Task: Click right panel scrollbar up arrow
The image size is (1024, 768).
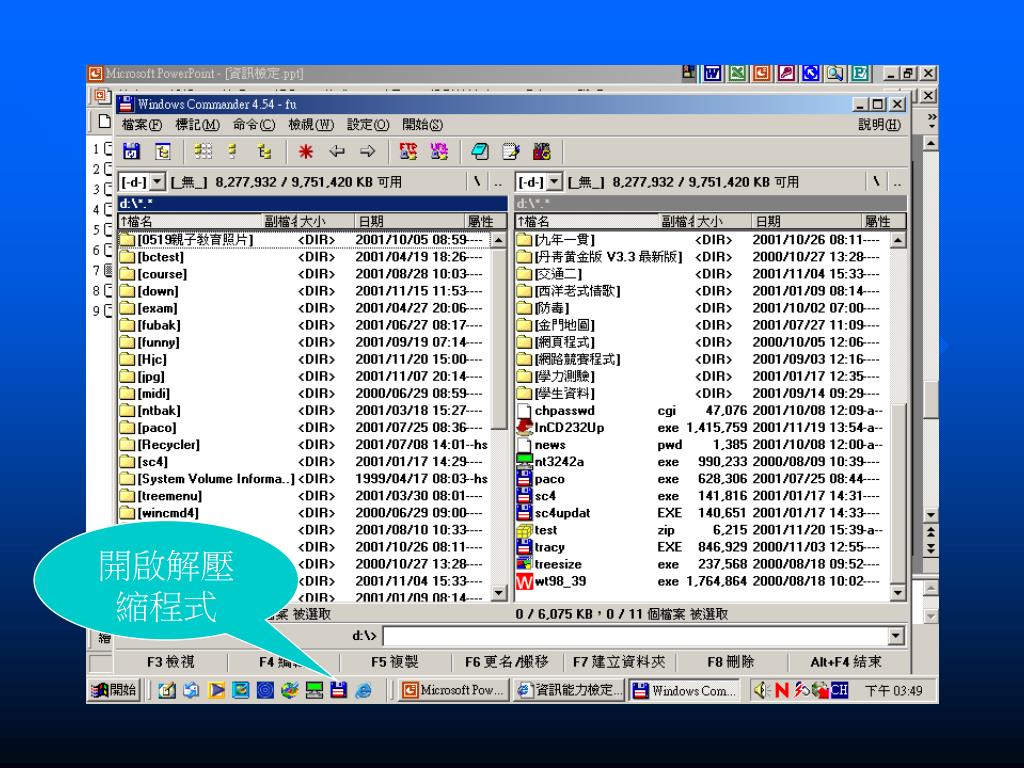Action: (898, 240)
